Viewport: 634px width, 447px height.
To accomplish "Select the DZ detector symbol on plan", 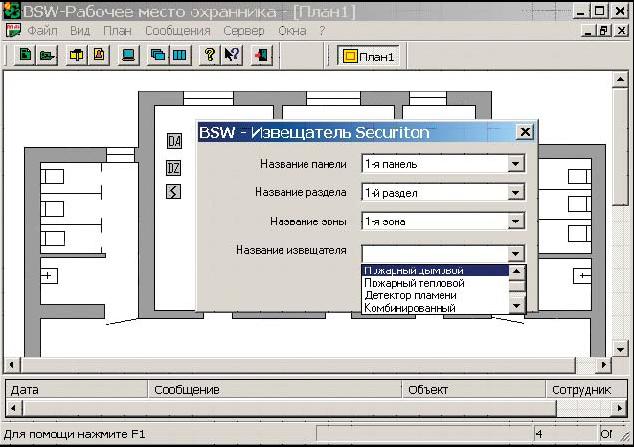I will [173, 168].
